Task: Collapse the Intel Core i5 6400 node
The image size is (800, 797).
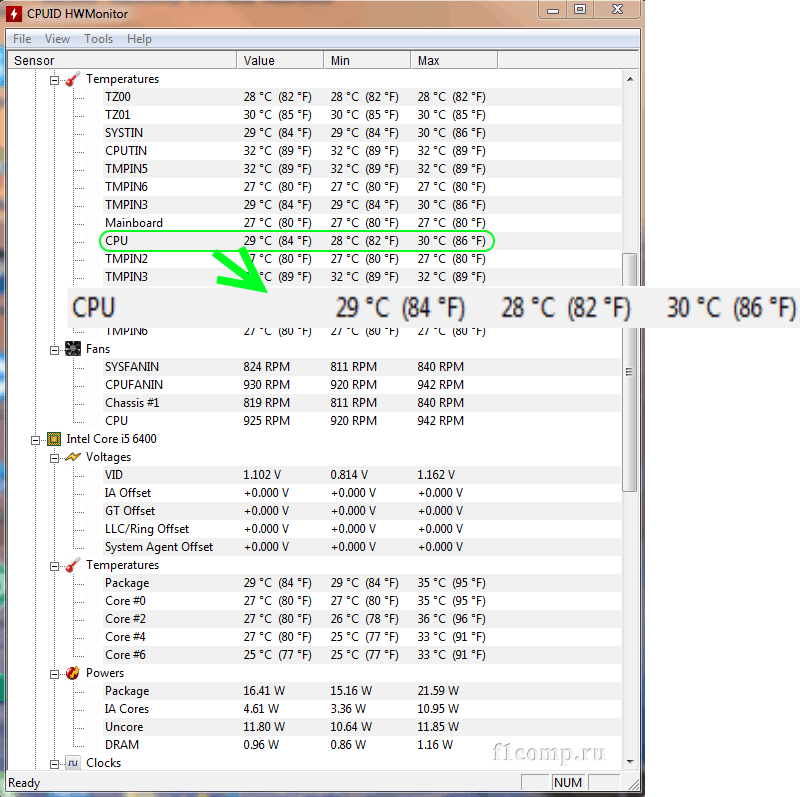Action: pyautogui.click(x=35, y=440)
